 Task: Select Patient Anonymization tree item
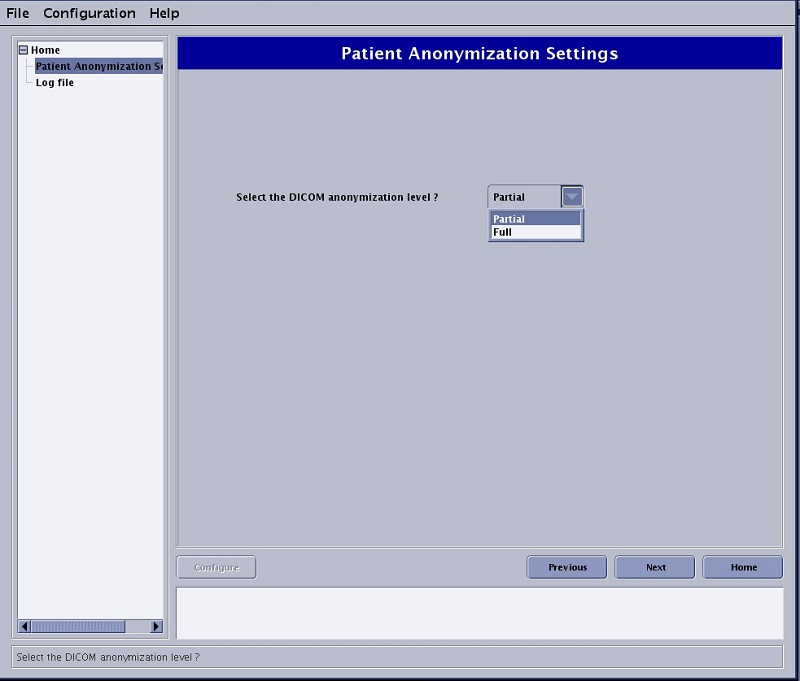(98, 67)
